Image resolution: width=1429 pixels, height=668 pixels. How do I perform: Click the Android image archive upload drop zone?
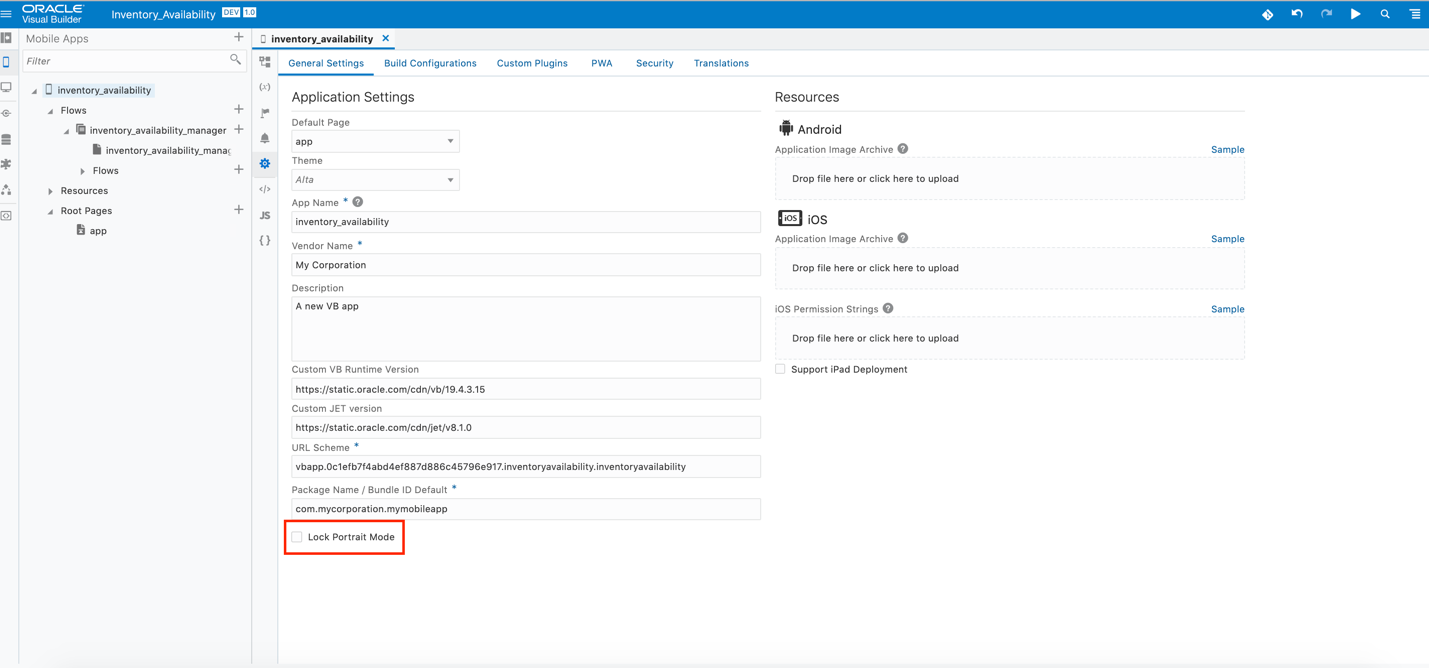tap(1010, 179)
